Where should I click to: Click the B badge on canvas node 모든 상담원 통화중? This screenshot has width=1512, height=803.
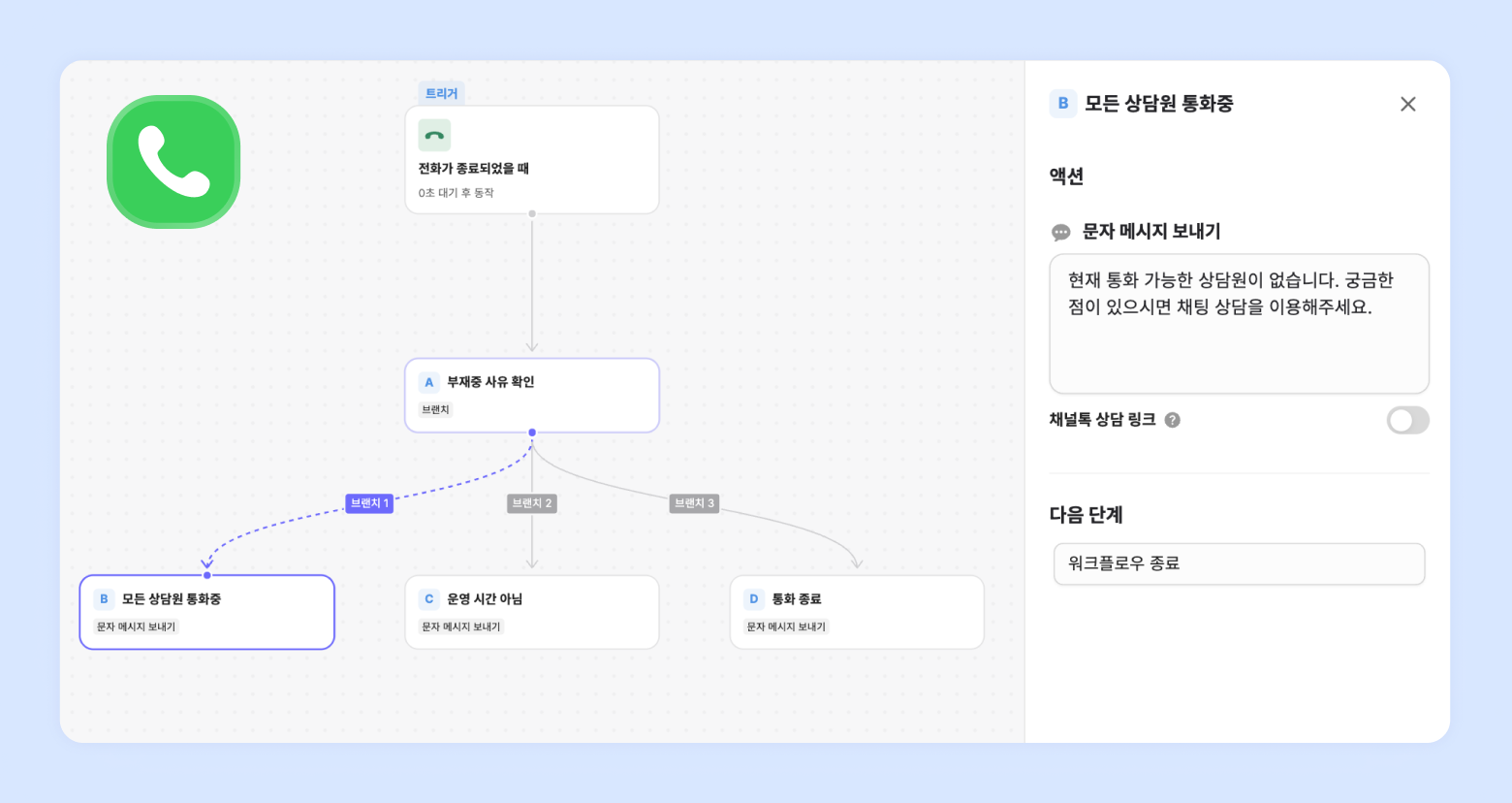coord(104,599)
